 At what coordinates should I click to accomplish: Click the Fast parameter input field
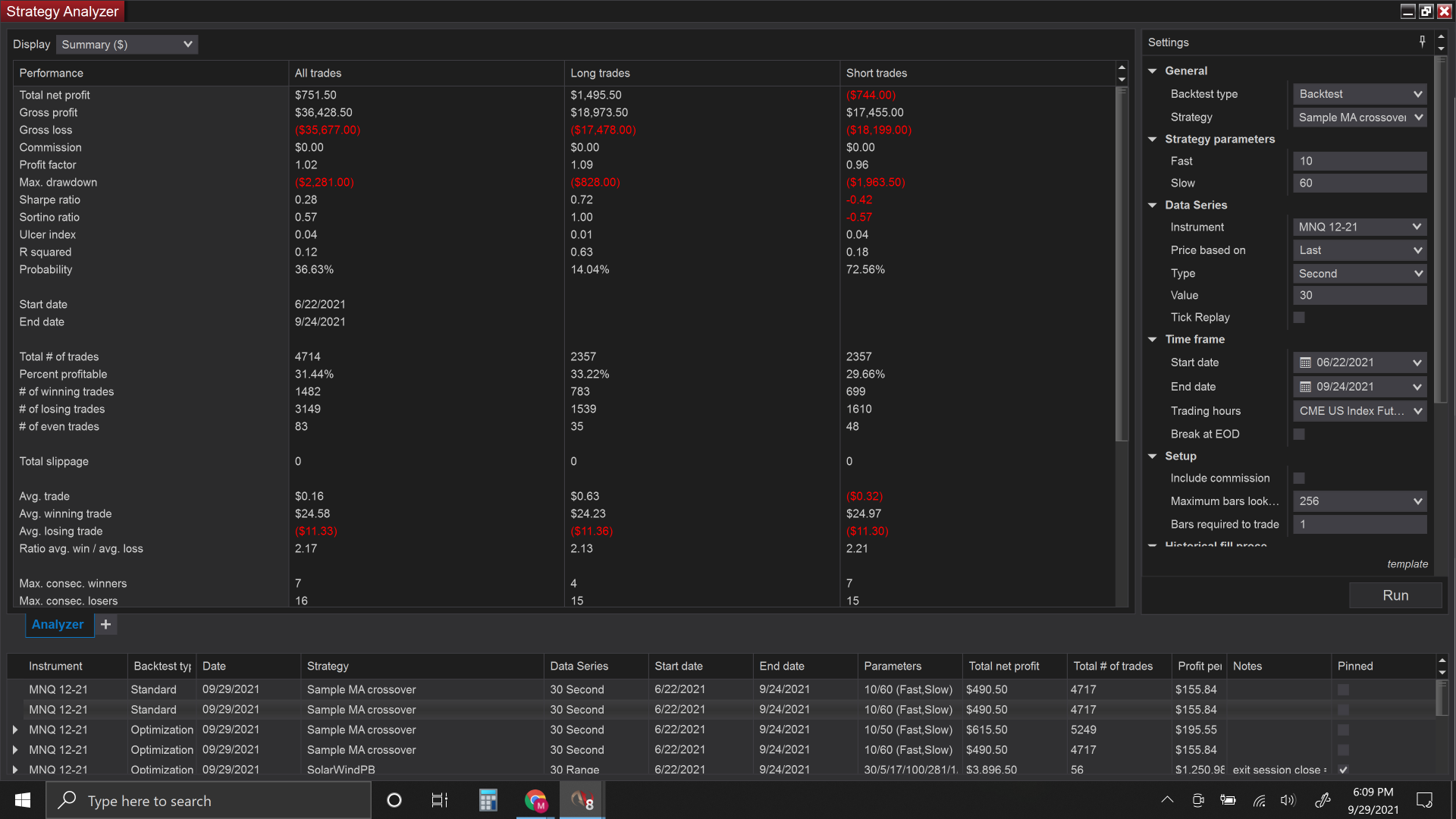1359,161
